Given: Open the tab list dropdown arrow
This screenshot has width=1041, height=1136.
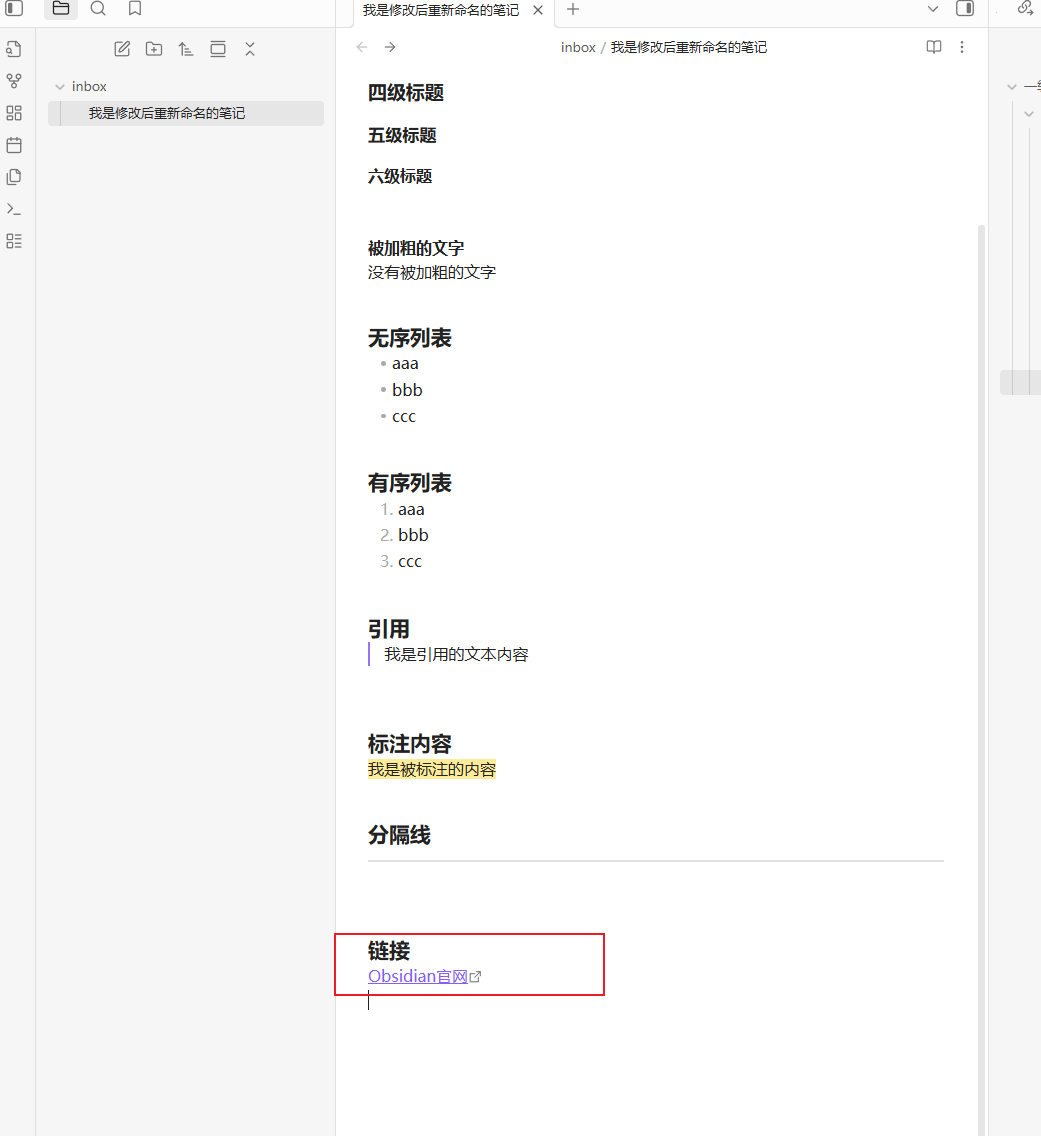Looking at the screenshot, I should pyautogui.click(x=933, y=9).
